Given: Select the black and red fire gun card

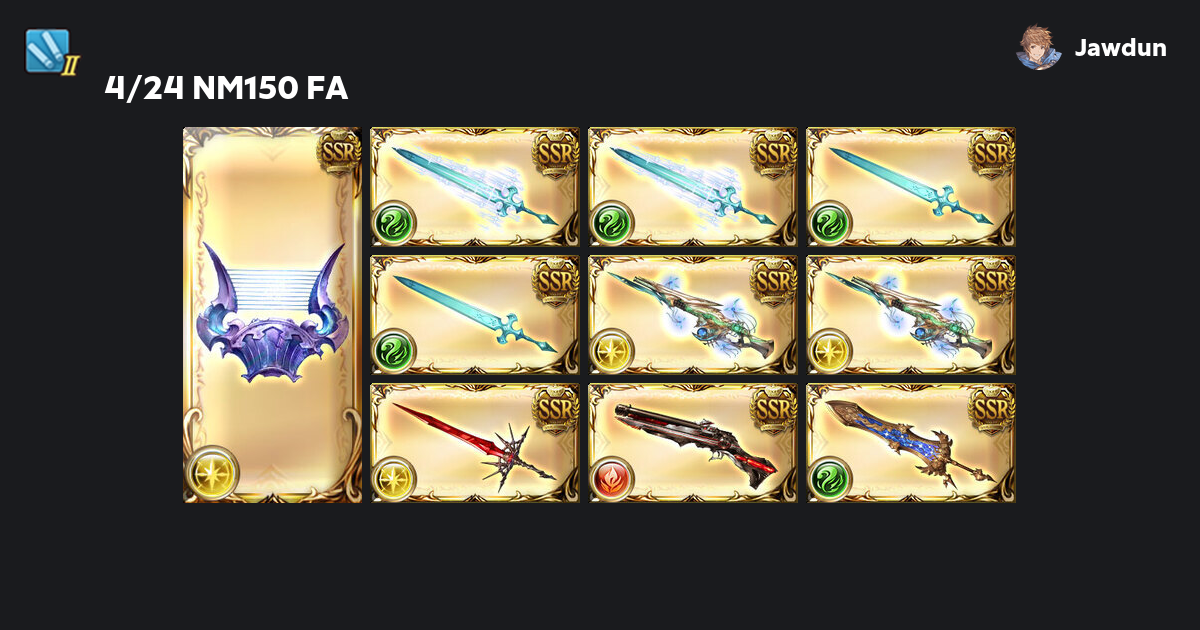Looking at the screenshot, I should tap(693, 443).
